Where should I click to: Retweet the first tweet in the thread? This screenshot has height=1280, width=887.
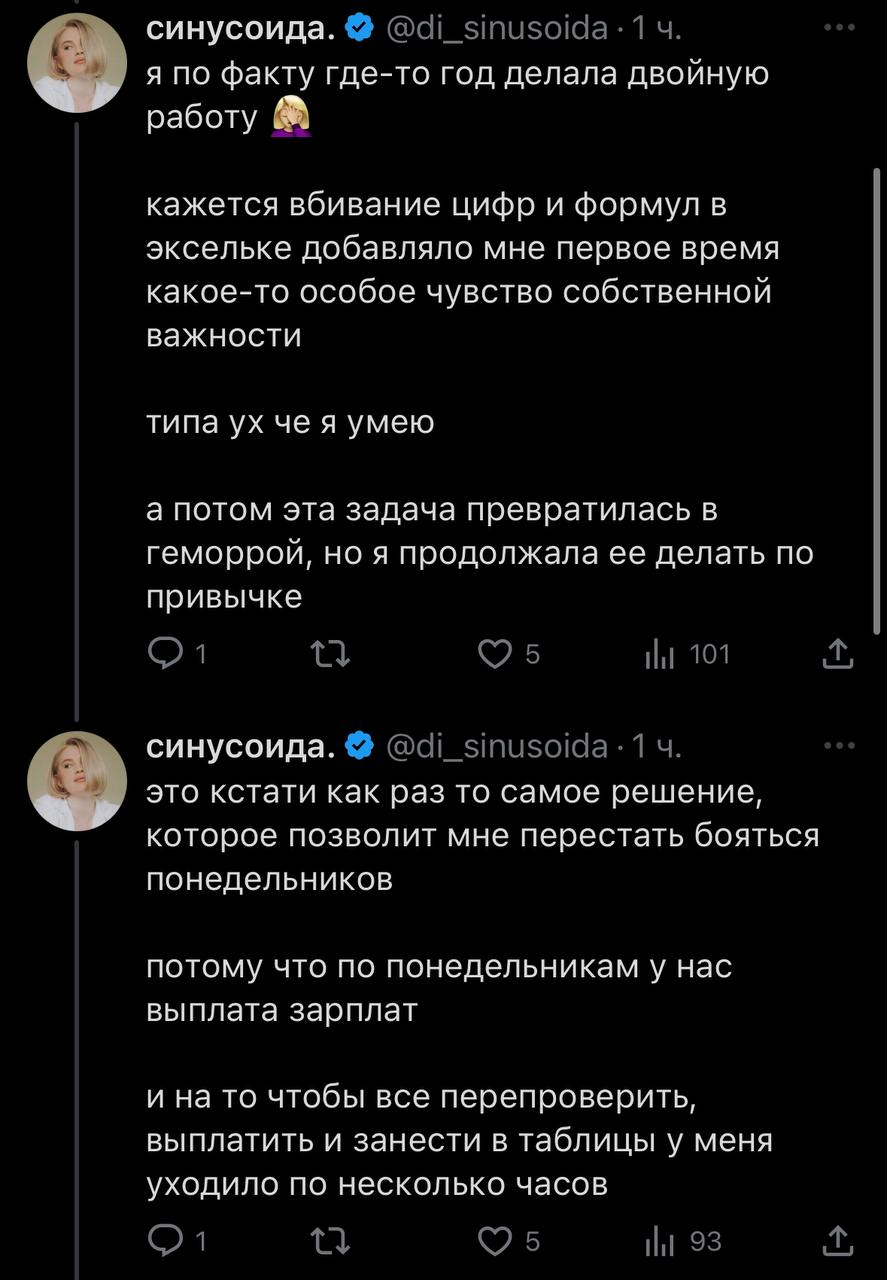[328, 655]
